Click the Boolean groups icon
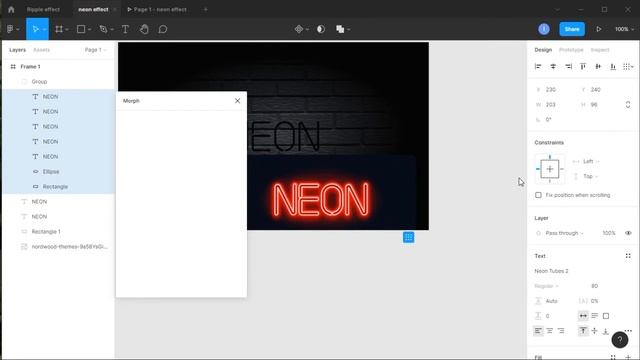 pyautogui.click(x=340, y=29)
